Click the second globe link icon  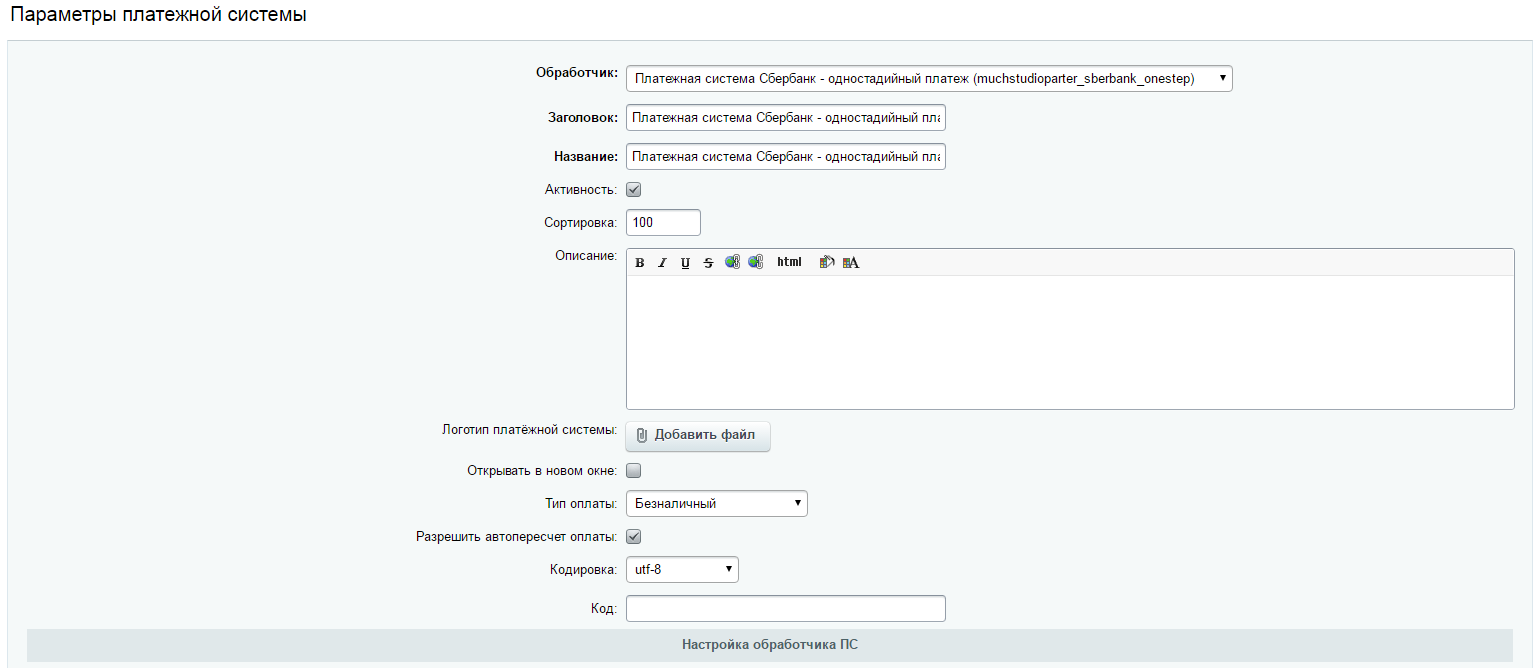click(x=756, y=262)
